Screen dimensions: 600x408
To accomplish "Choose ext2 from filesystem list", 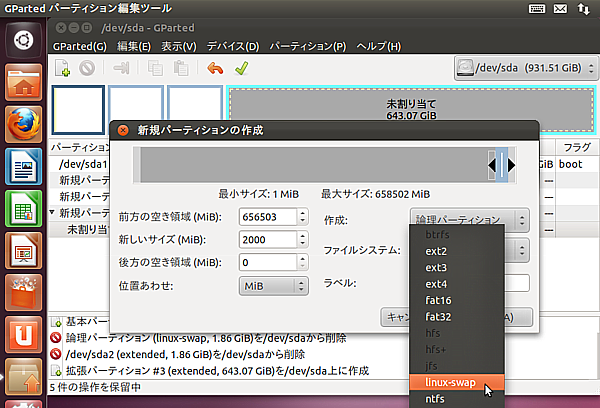I will click(457, 251).
